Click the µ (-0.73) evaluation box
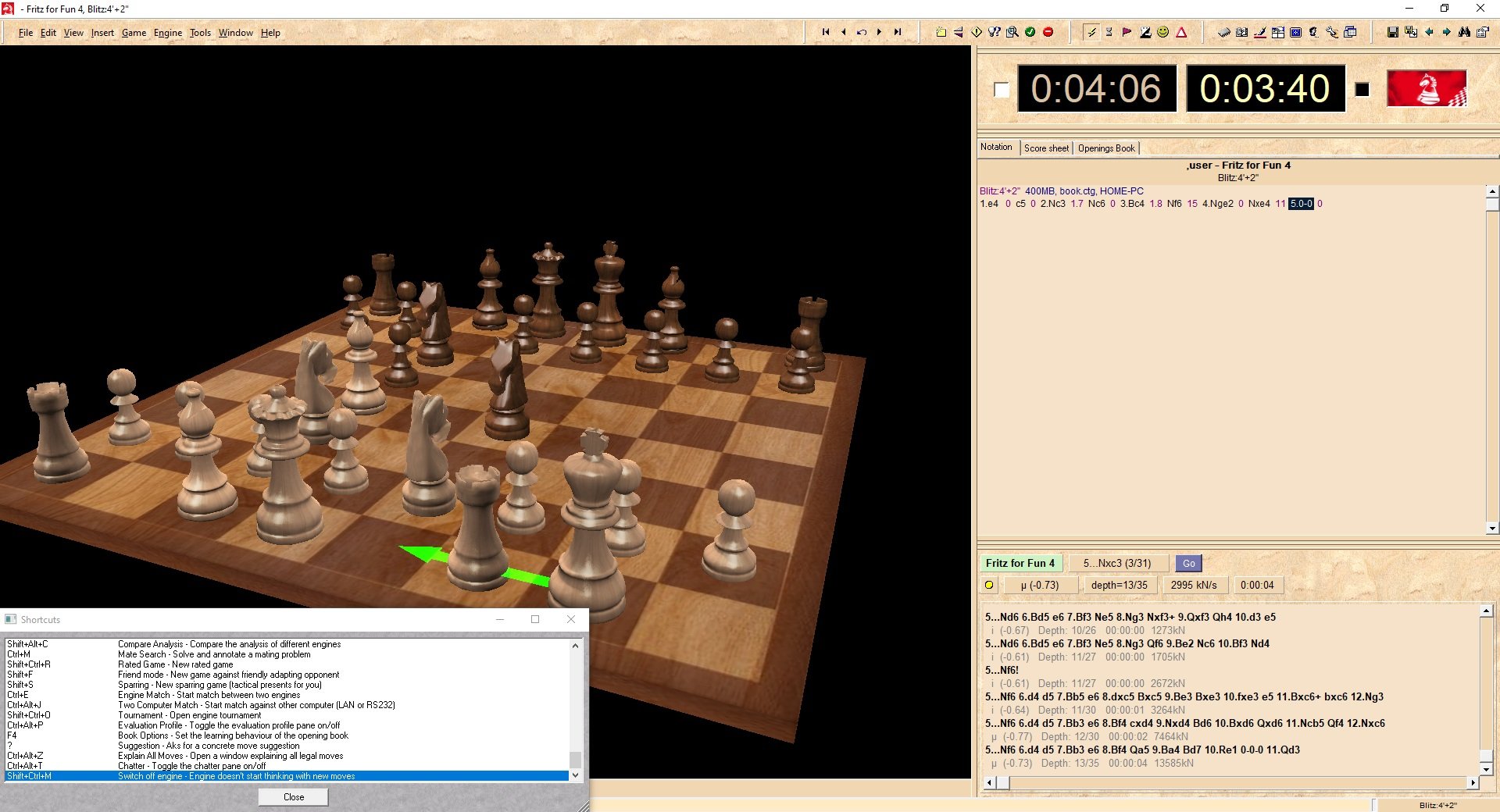This screenshot has height=812, width=1500. 1040,585
